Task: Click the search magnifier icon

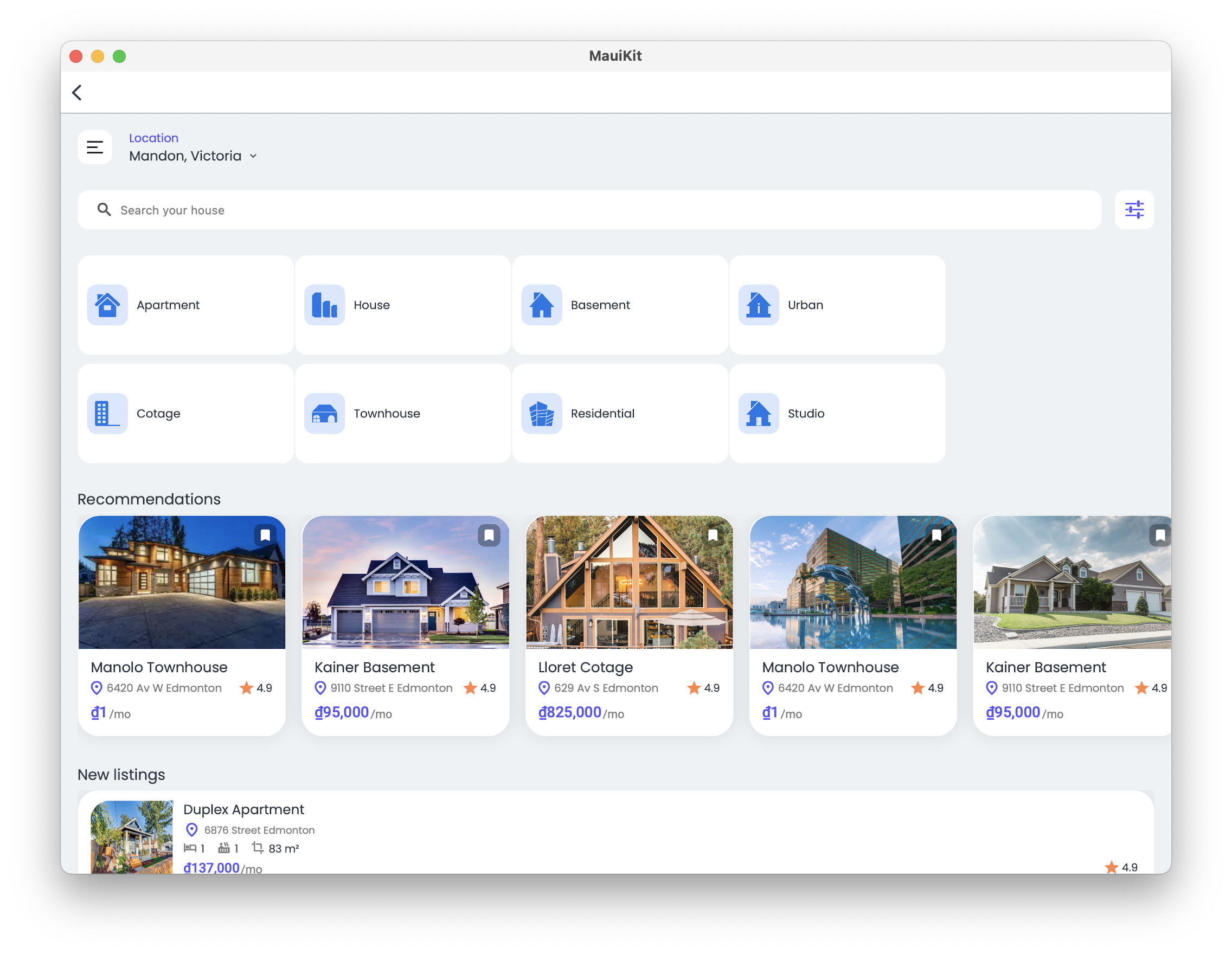Action: pos(104,210)
